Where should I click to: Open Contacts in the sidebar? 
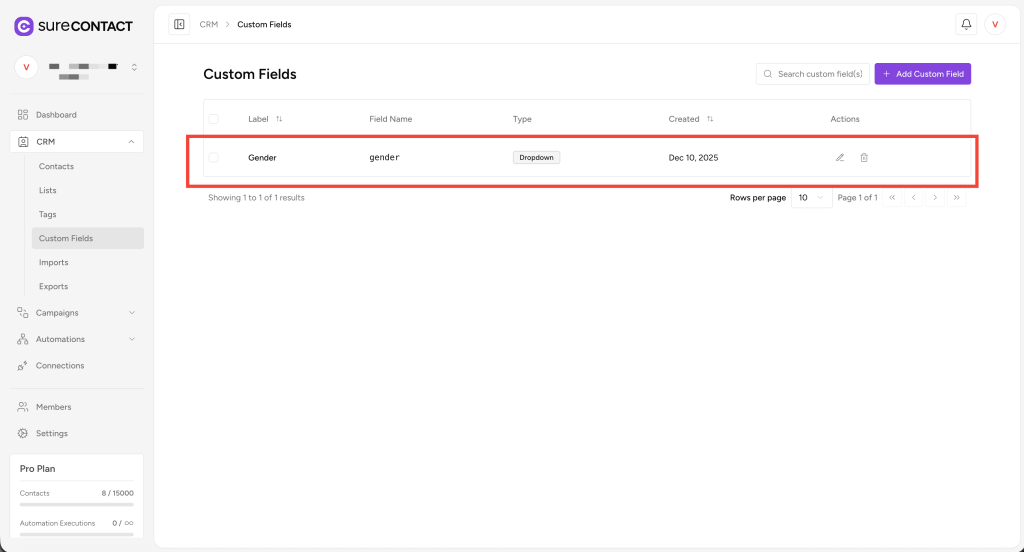click(x=56, y=166)
